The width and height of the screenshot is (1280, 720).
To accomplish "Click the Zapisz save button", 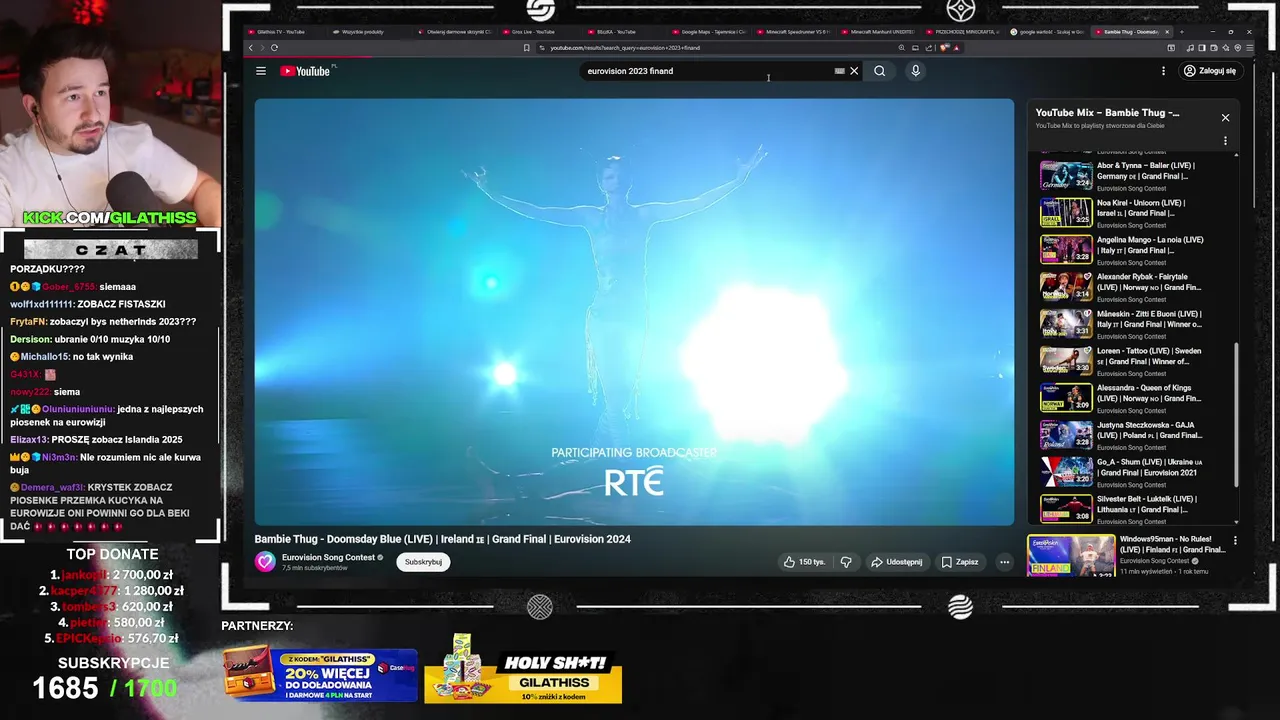I will click(960, 562).
